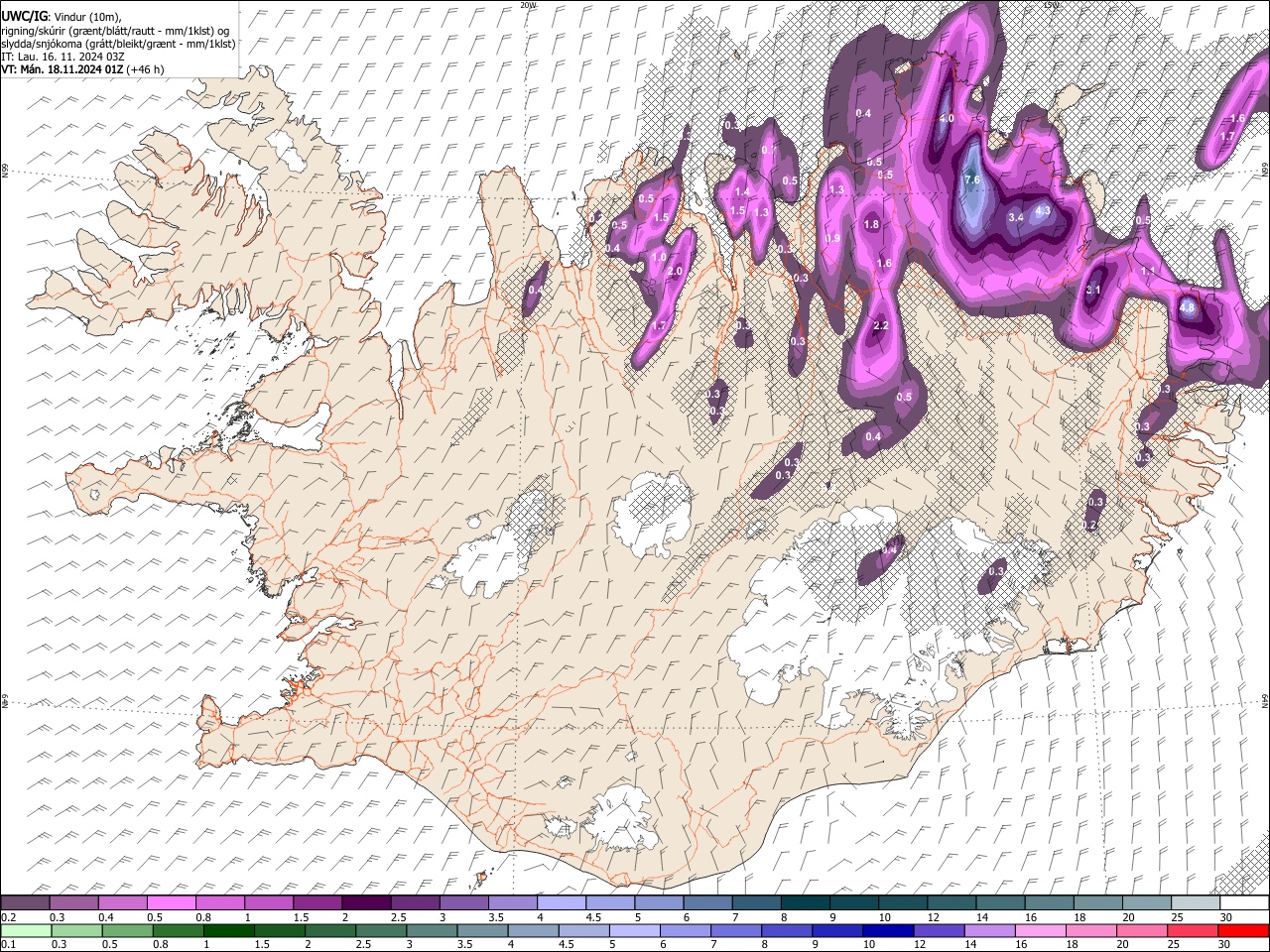Select the dark teal top-row swatch between 8 and 9
Viewport: 1270px width, 952px height.
[x=805, y=902]
